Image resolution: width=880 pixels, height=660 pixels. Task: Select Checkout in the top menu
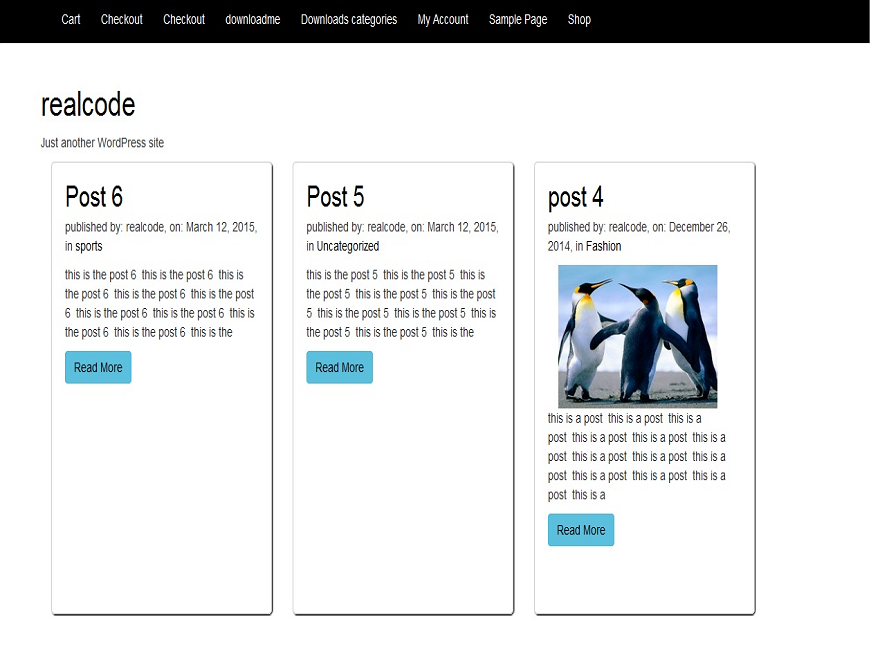(x=121, y=19)
